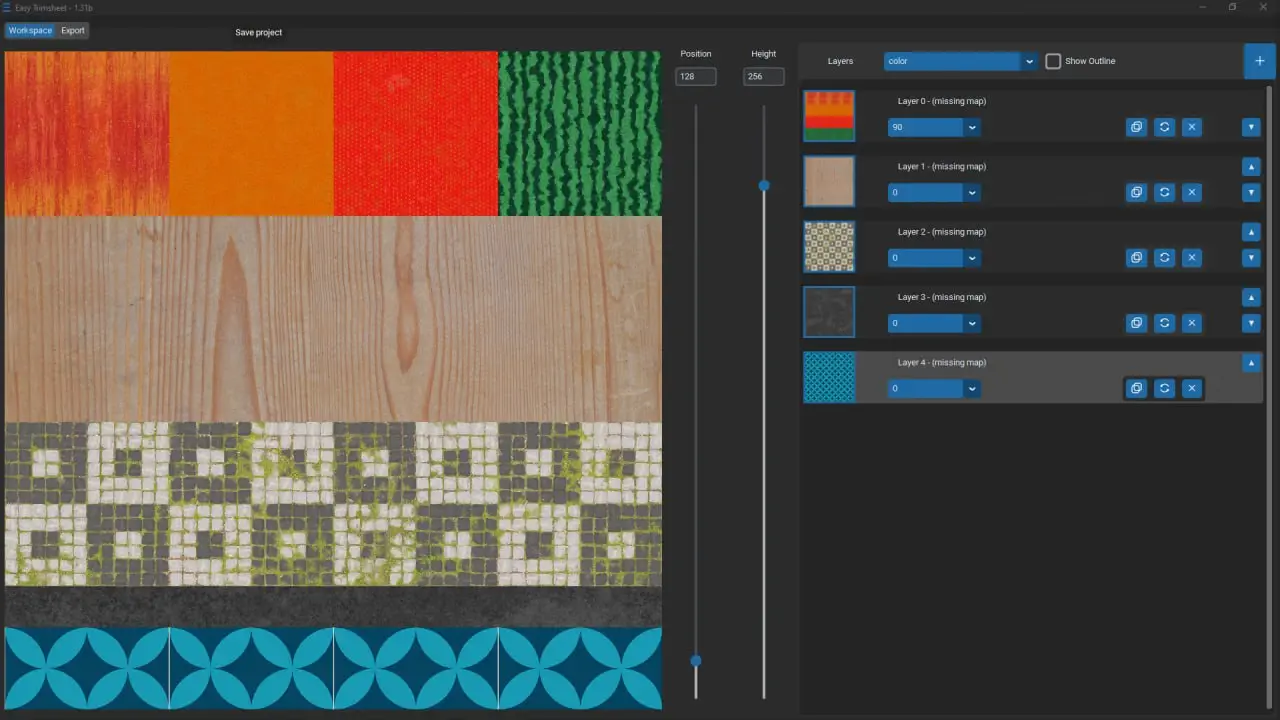Move Layer 4 up with the arrow

(x=1251, y=363)
